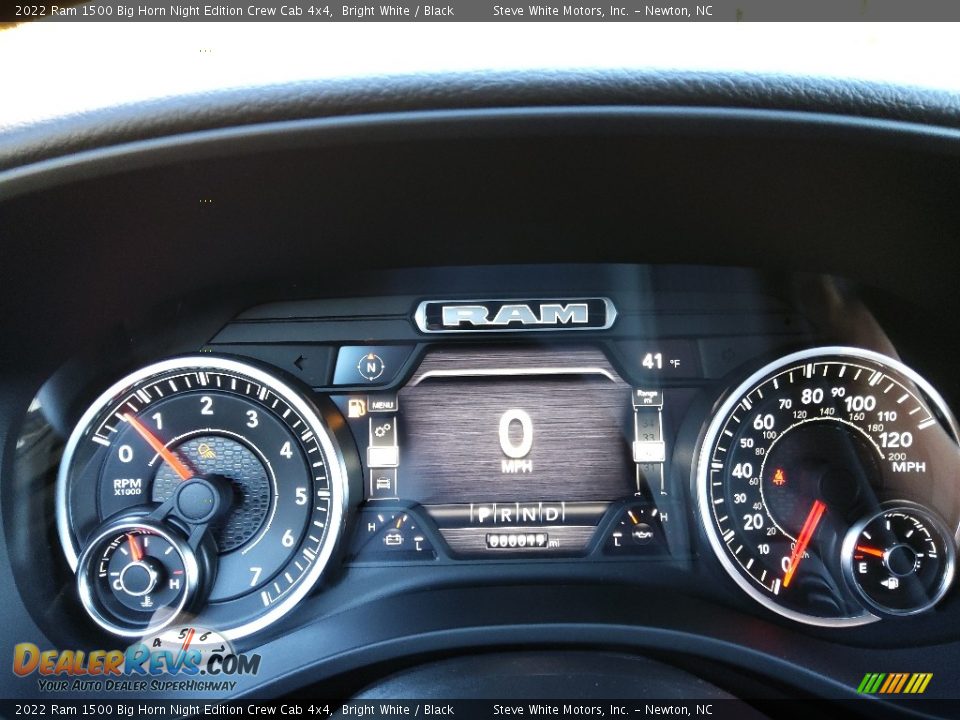Select gear P in the PRND indicator
The image size is (960, 720).
tap(484, 514)
